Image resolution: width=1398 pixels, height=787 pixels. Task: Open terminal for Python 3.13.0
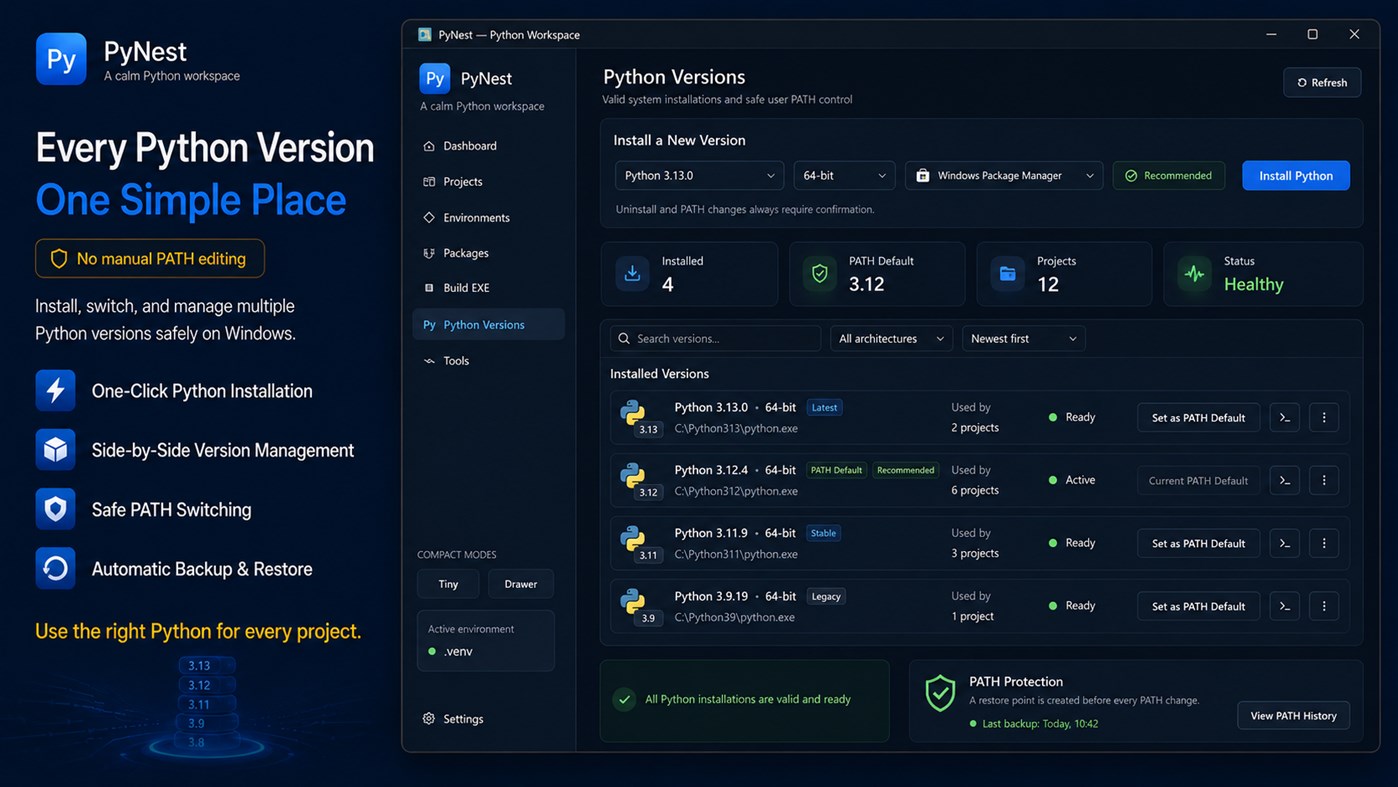[1285, 417]
